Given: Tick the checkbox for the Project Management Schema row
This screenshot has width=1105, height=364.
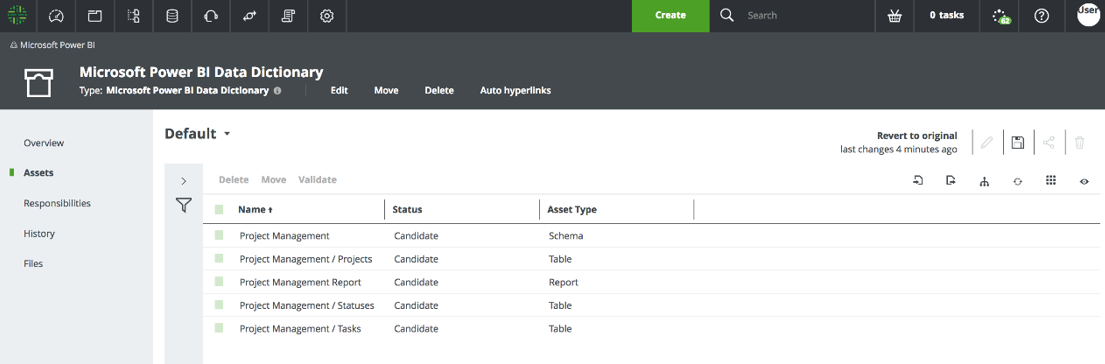Looking at the screenshot, I should (219, 235).
